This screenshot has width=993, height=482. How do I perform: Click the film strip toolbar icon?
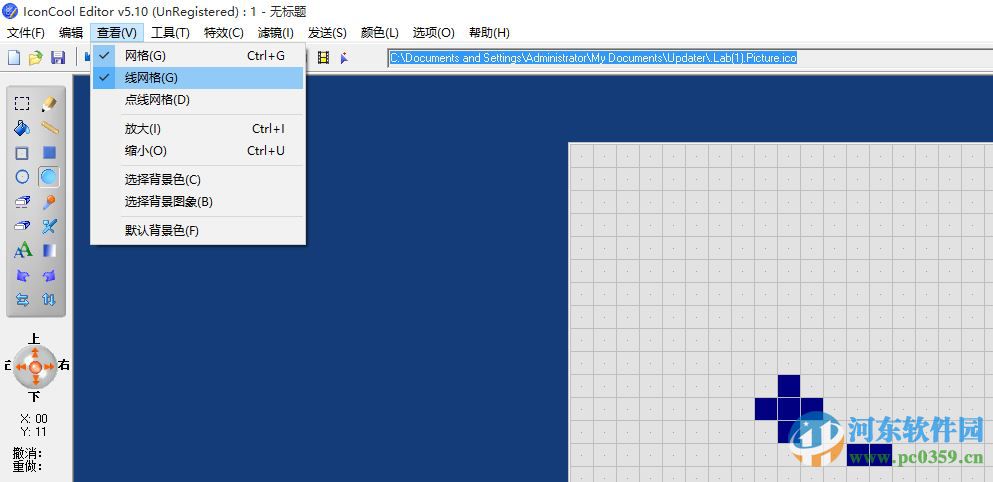tap(324, 58)
